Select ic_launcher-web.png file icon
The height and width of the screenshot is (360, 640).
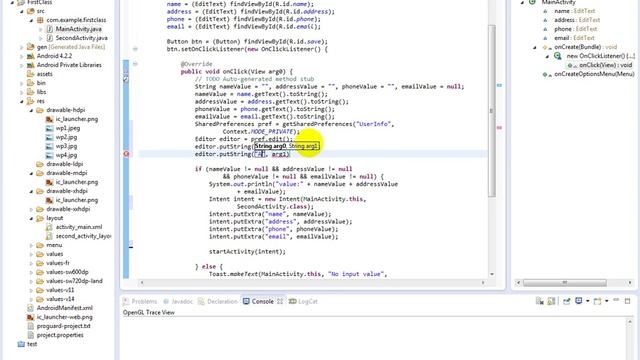click(x=30, y=317)
